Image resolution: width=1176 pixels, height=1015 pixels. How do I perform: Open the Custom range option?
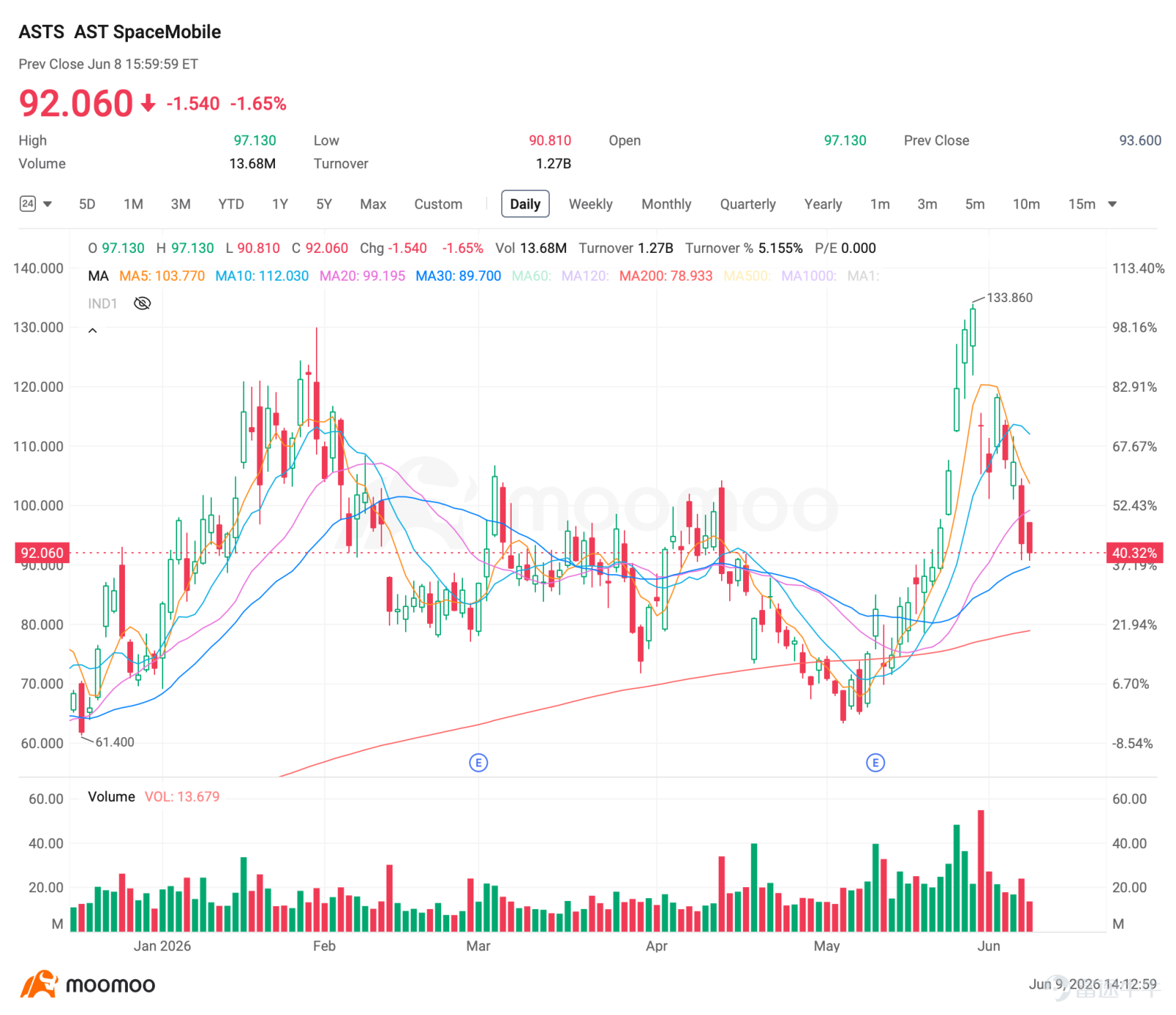point(438,204)
